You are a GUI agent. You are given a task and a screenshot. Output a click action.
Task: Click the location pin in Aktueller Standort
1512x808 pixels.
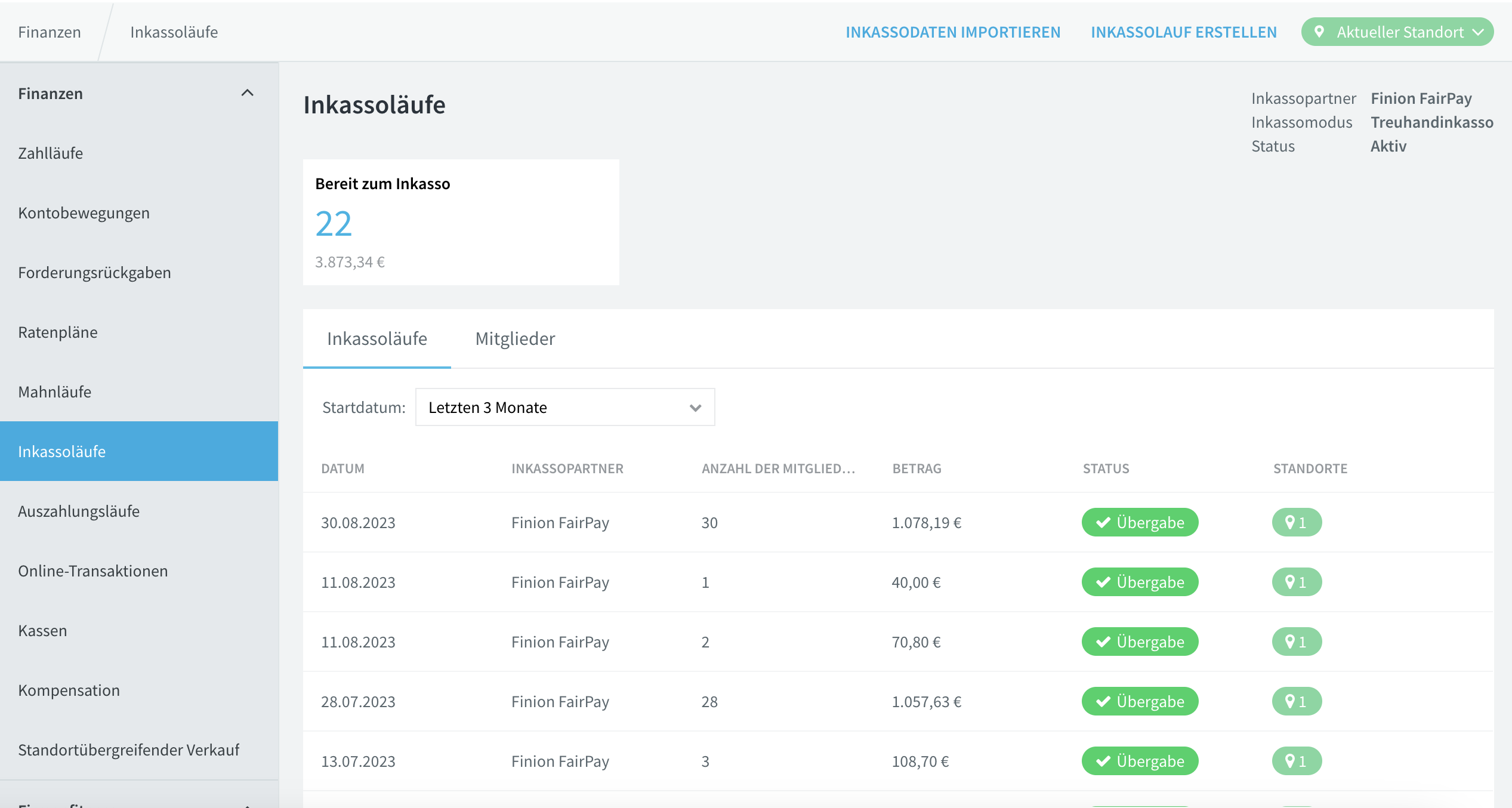(x=1319, y=32)
